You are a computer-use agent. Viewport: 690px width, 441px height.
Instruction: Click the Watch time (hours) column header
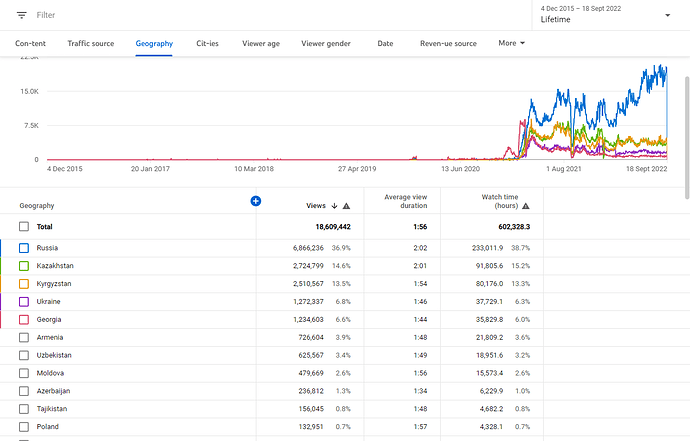pos(500,201)
